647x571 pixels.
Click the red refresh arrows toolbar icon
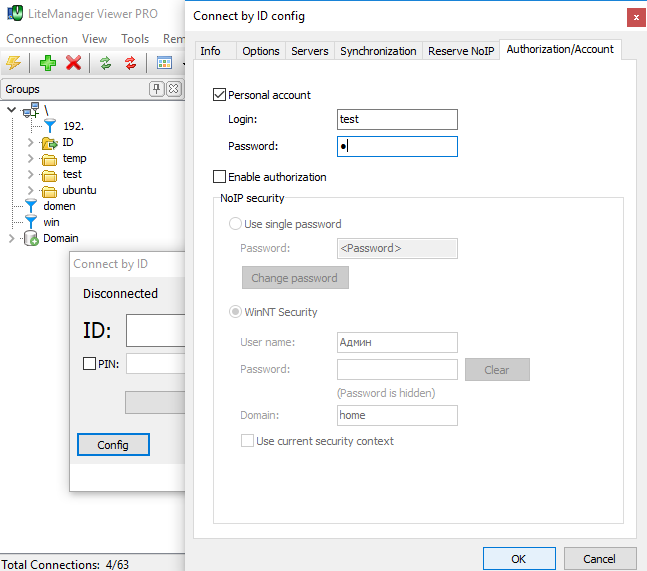[130, 63]
